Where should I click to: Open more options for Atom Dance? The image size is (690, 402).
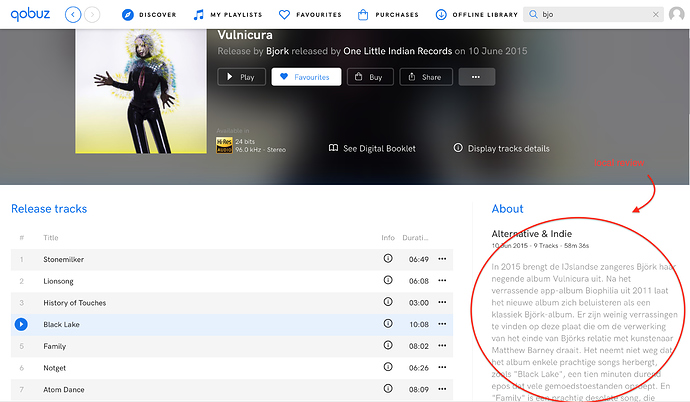442,389
